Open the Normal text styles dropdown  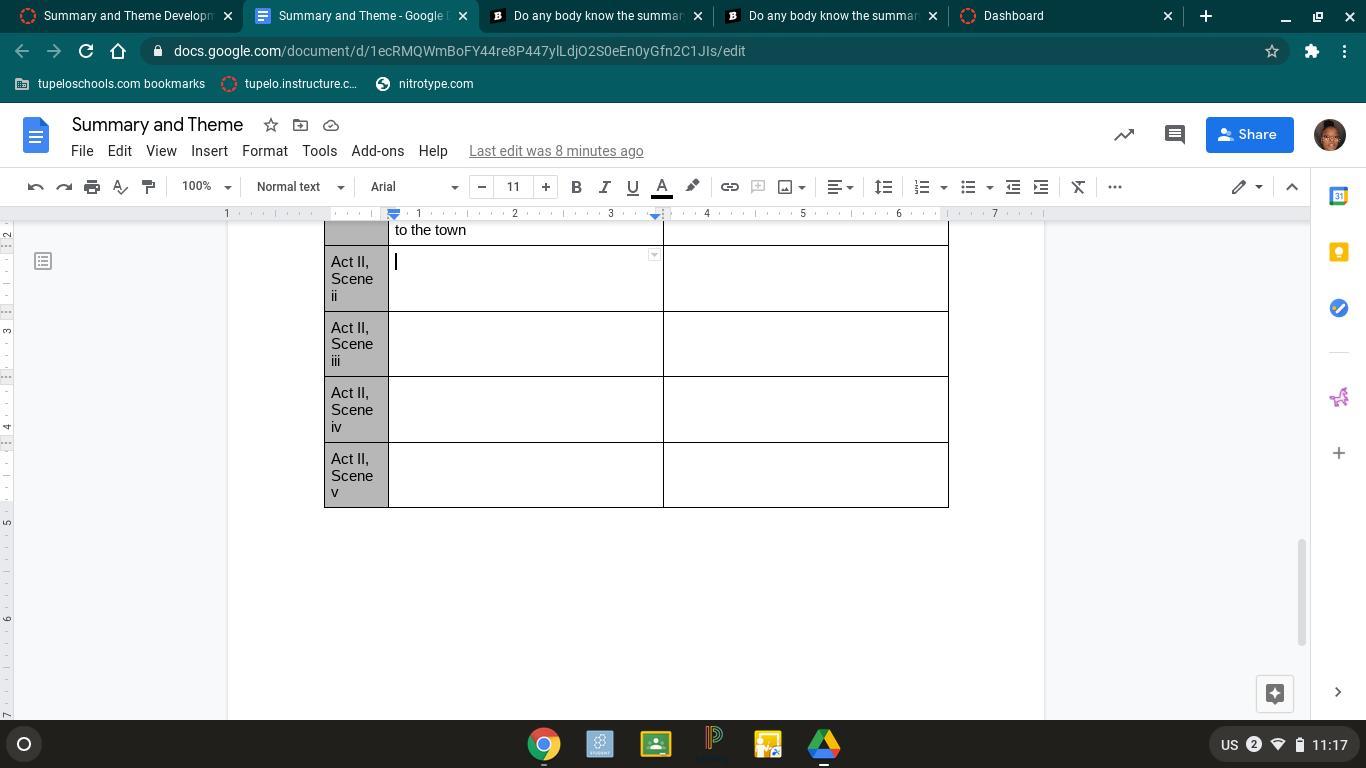coord(299,187)
